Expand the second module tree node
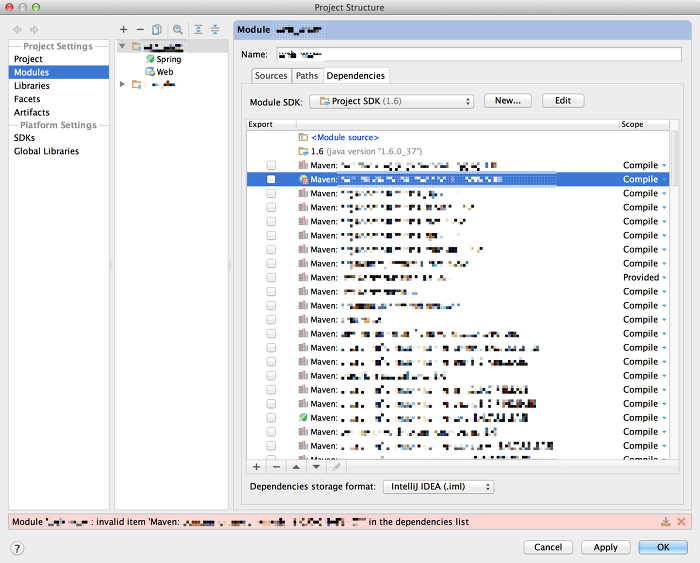 click(122, 84)
